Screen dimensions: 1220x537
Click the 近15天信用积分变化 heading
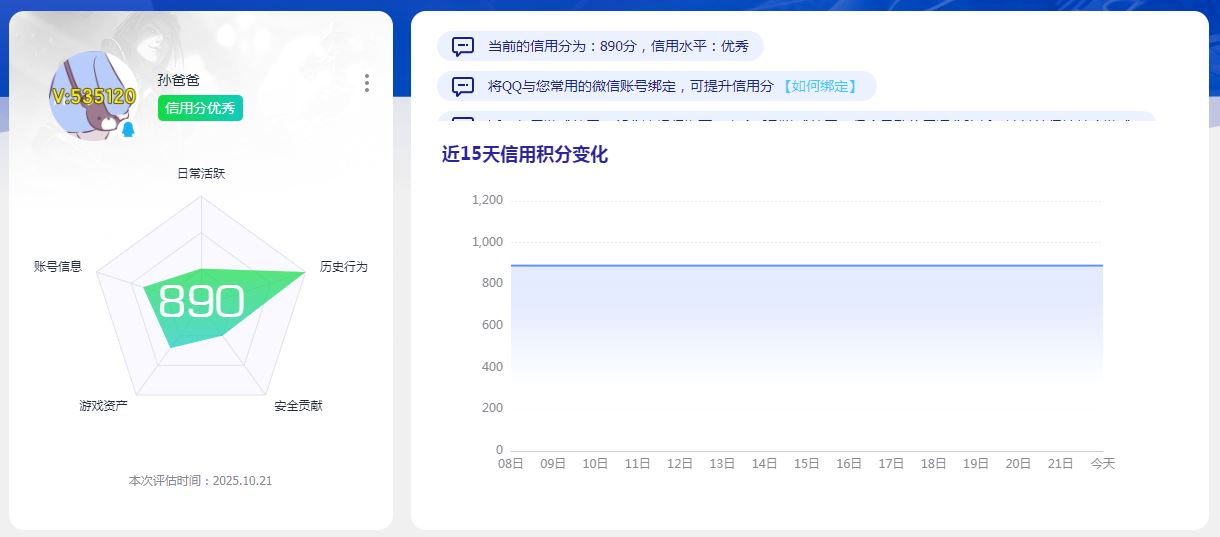pos(524,155)
